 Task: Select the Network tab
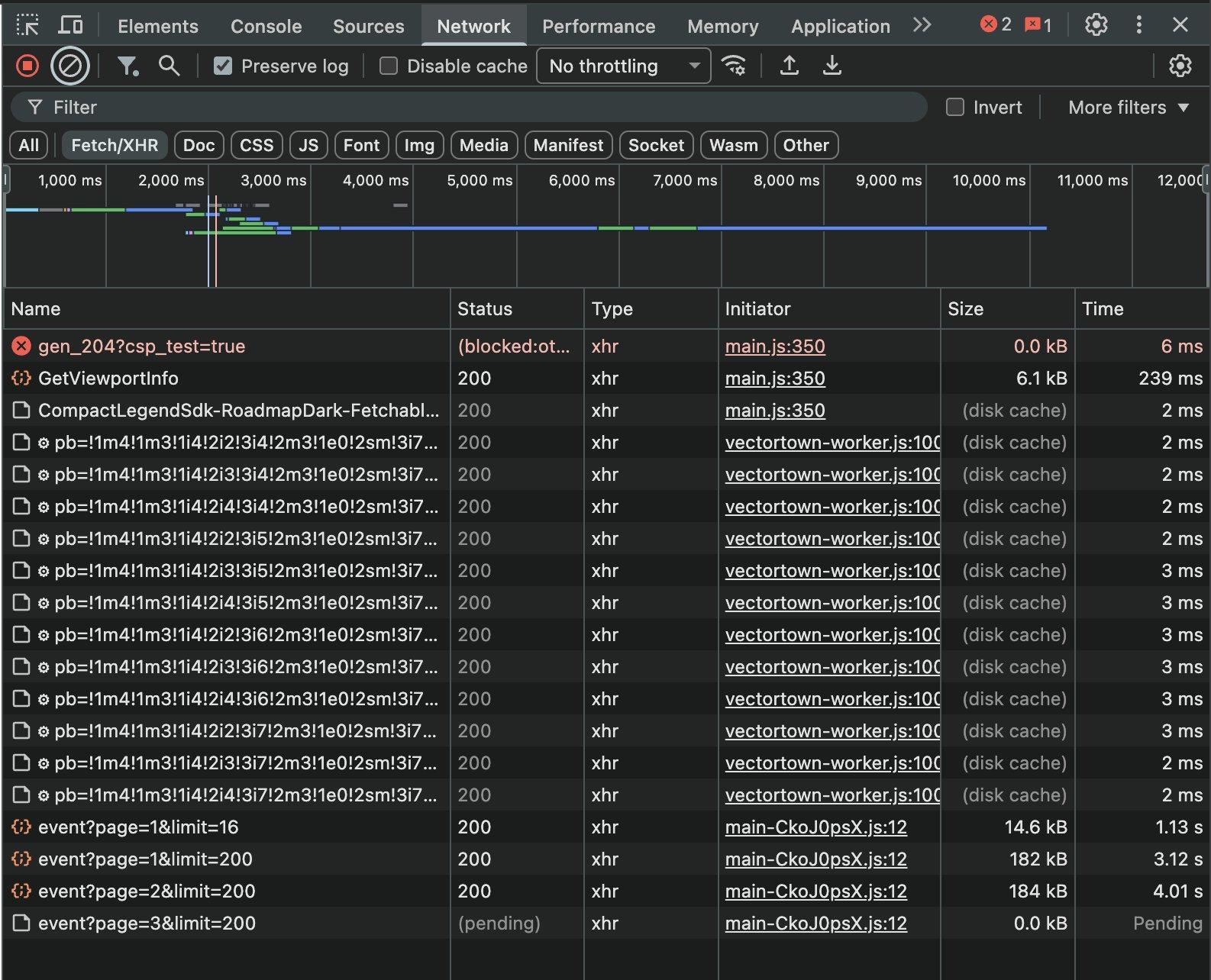point(473,27)
